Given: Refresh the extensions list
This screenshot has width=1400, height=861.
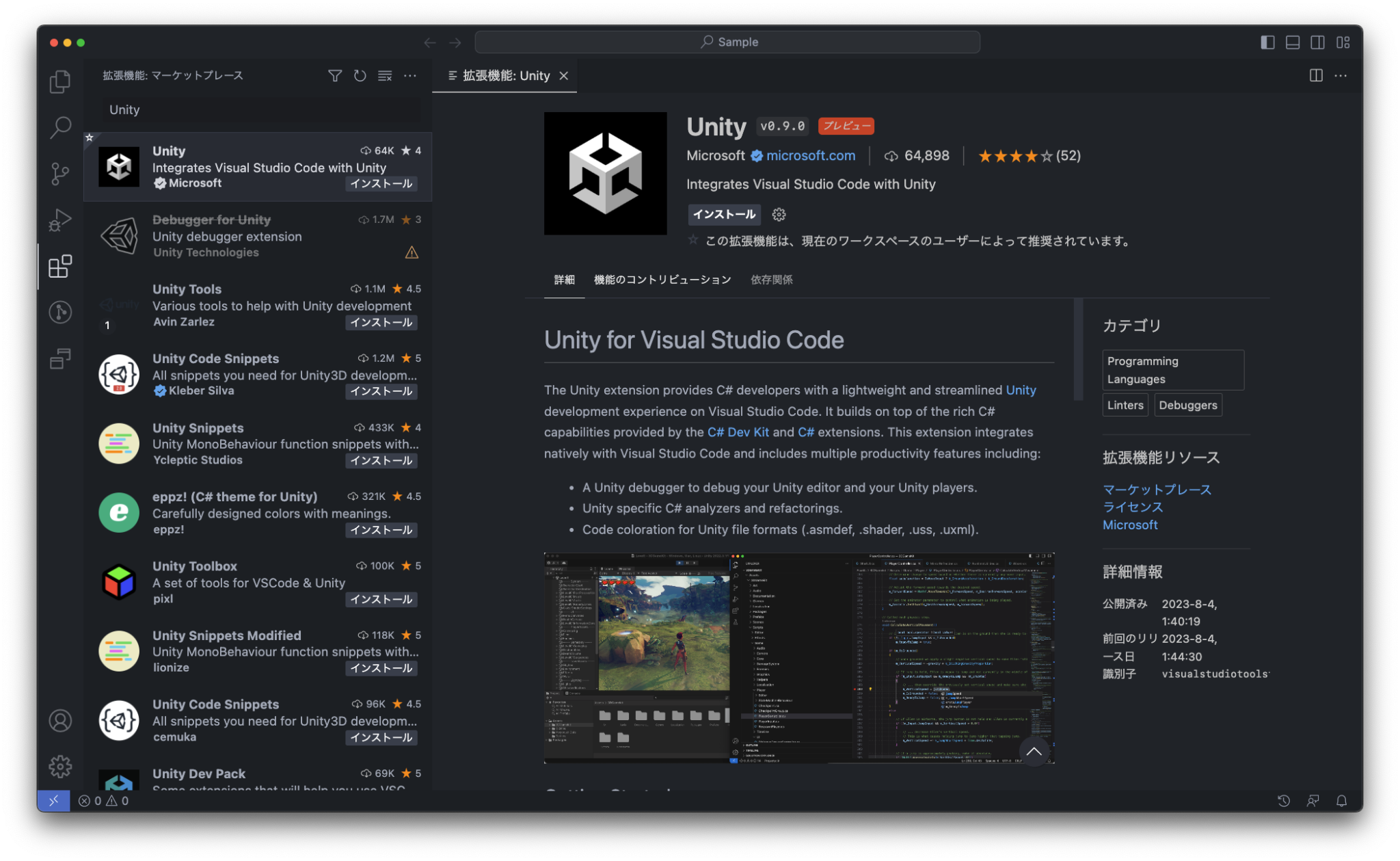Looking at the screenshot, I should [x=360, y=76].
